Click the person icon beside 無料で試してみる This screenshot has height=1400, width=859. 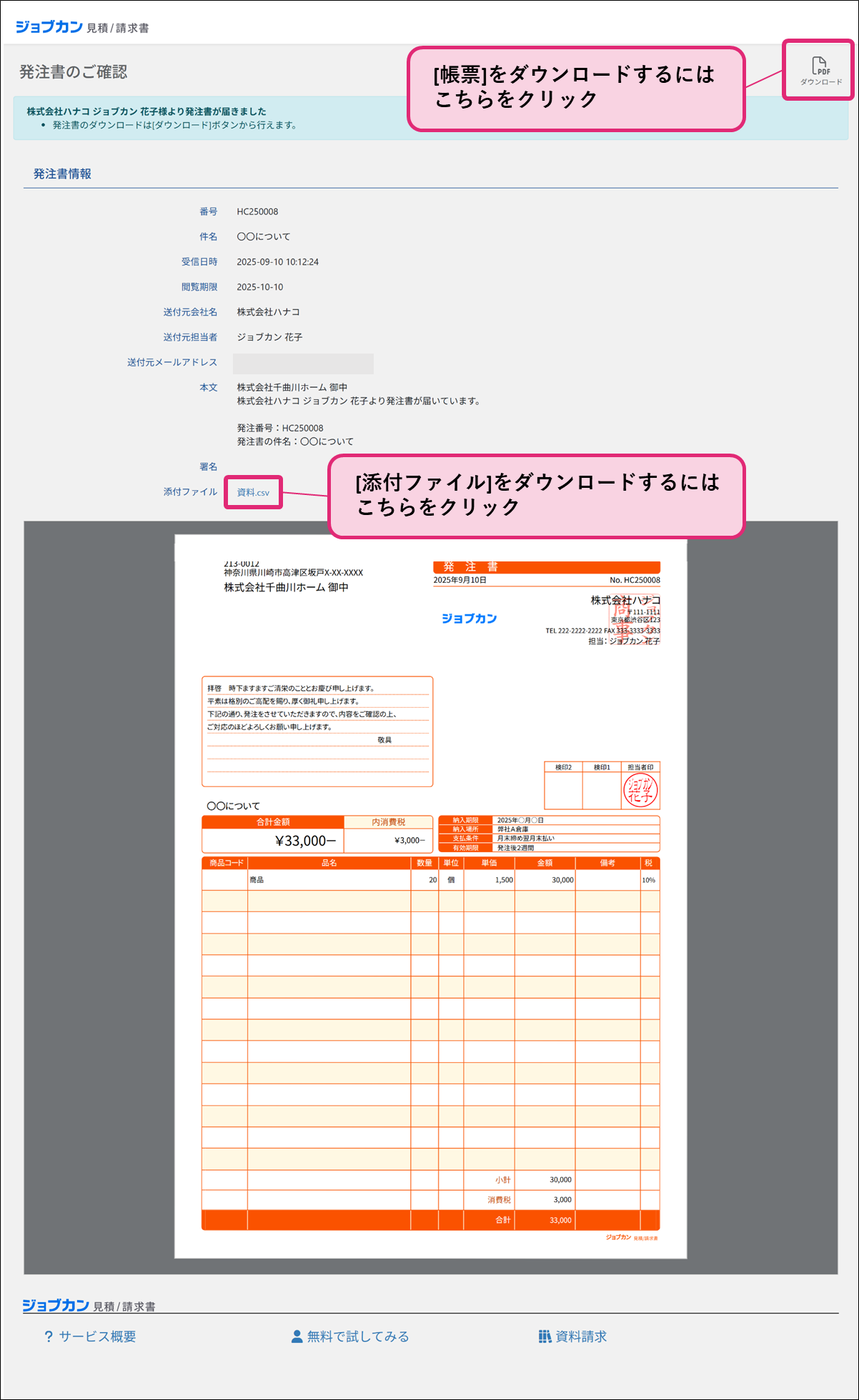point(297,1336)
